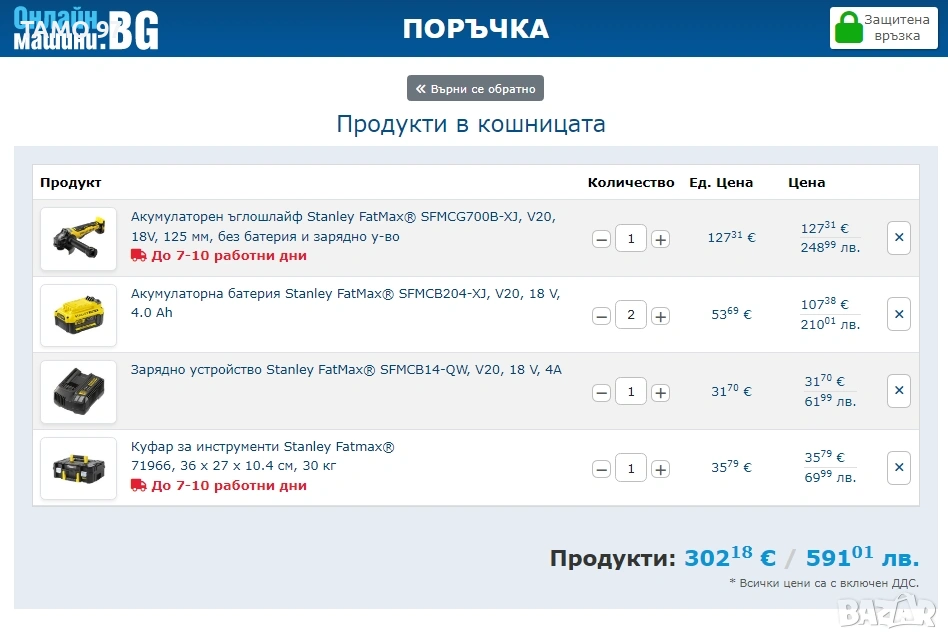The width and height of the screenshot is (948, 640).
Task: Open the yellow battery product thumbnail
Action: coord(78,315)
